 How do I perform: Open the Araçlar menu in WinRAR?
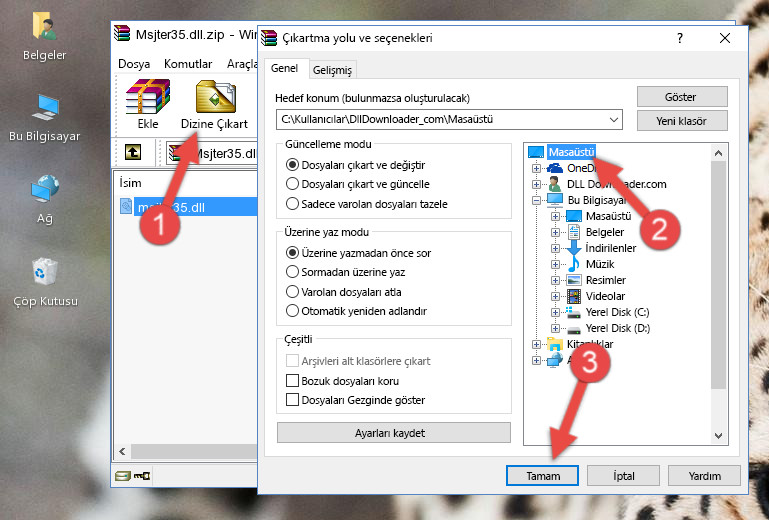click(x=242, y=64)
